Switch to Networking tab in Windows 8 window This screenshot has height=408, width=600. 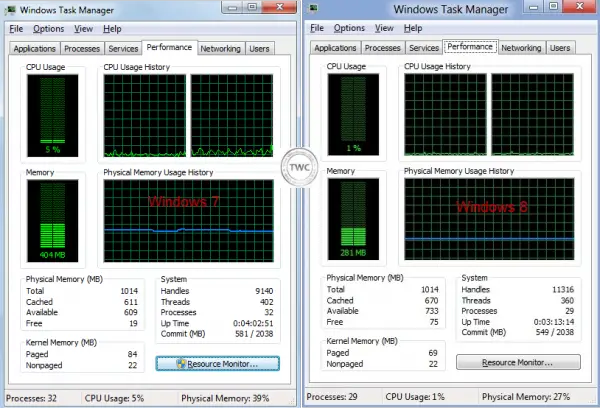coord(521,48)
